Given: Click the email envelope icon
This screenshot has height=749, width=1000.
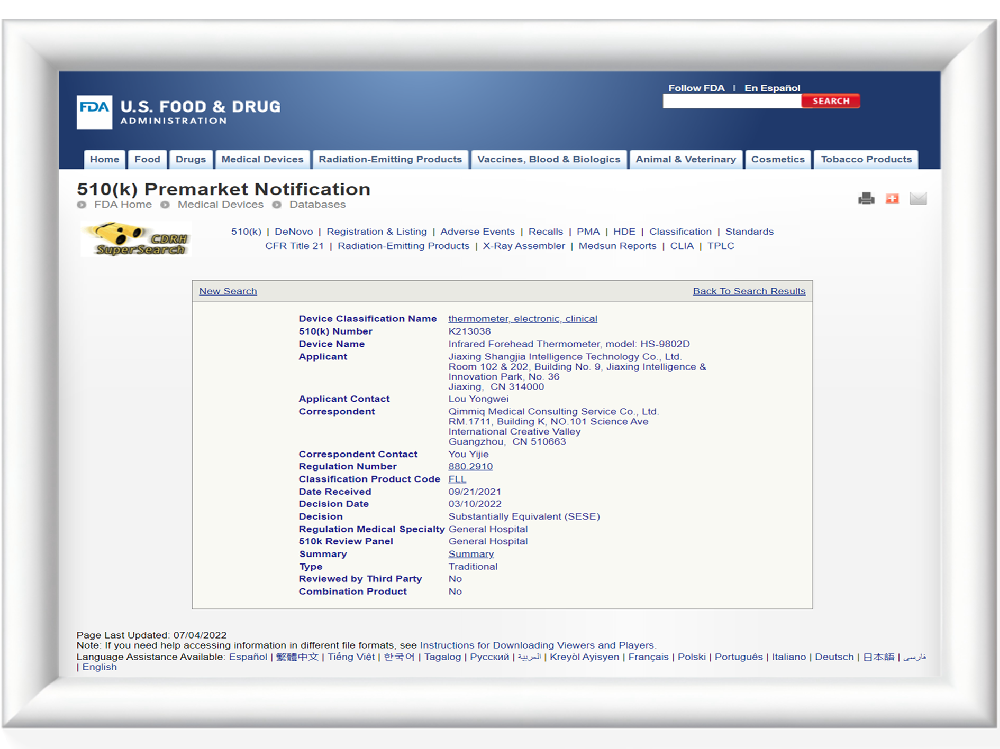Looking at the screenshot, I should point(918,198).
